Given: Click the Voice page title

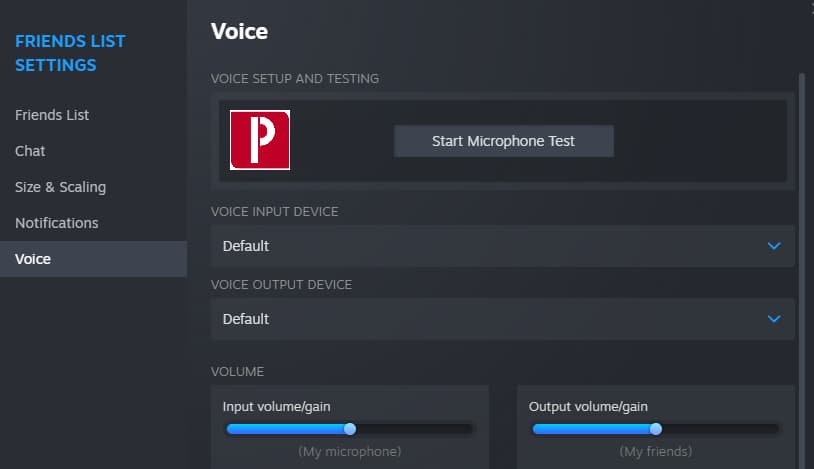Looking at the screenshot, I should (239, 31).
